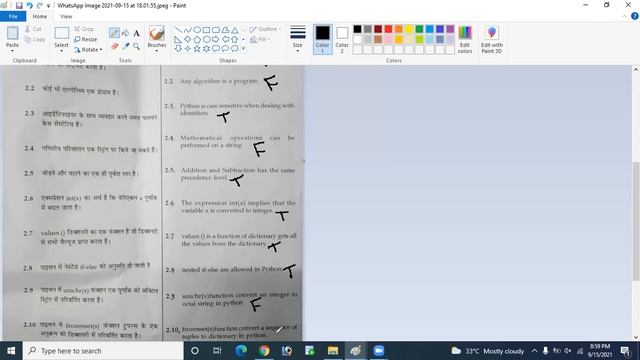Open the weather widget showing 33°C
Screen dimensions: 640x360
click(x=487, y=351)
